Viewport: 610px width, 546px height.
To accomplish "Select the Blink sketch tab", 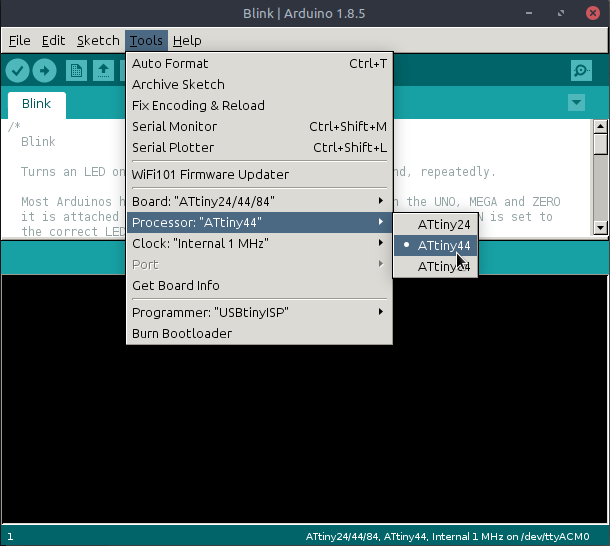I will point(37,104).
